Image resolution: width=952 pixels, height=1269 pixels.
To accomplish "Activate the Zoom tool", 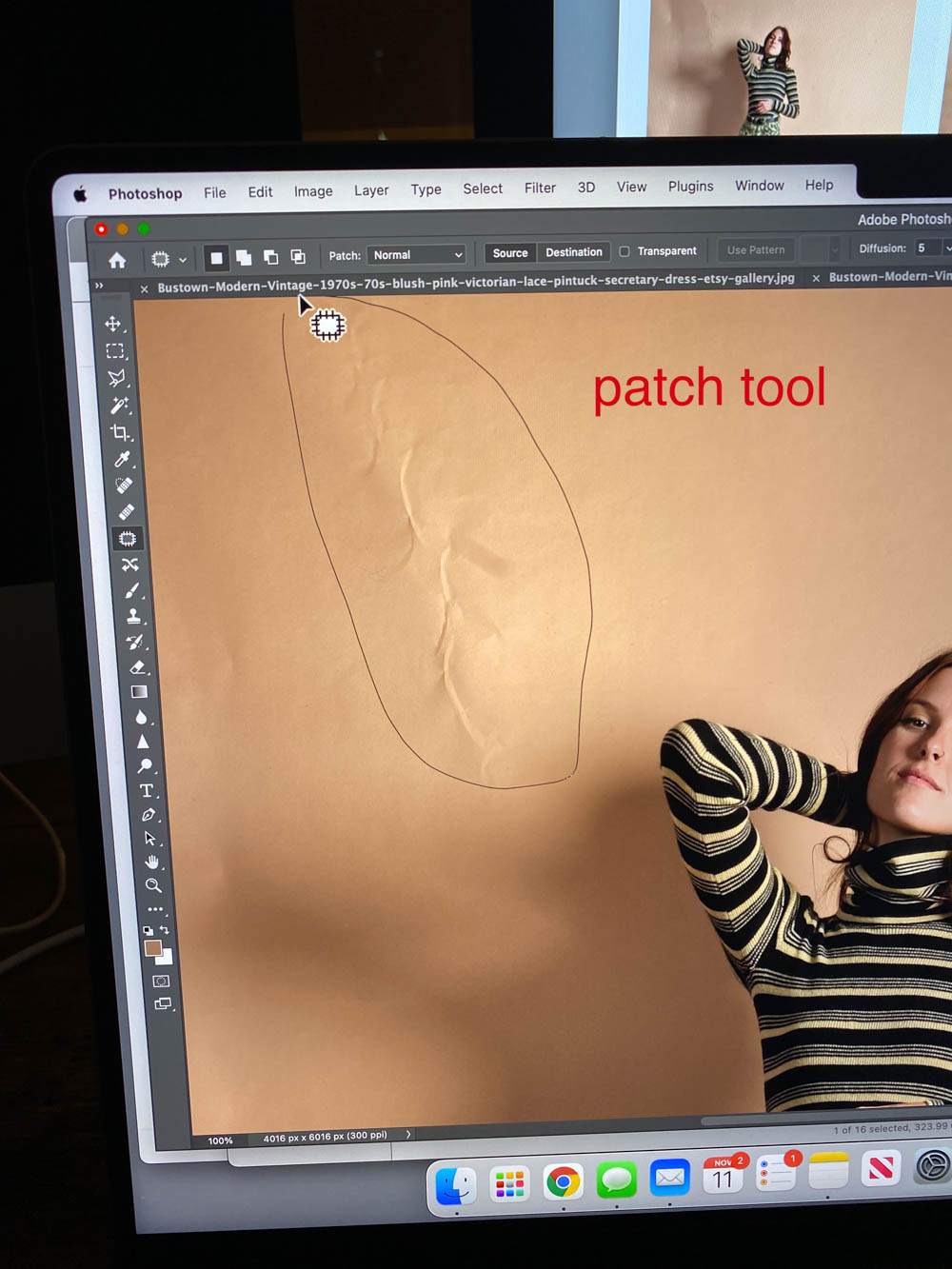I will click(x=152, y=886).
